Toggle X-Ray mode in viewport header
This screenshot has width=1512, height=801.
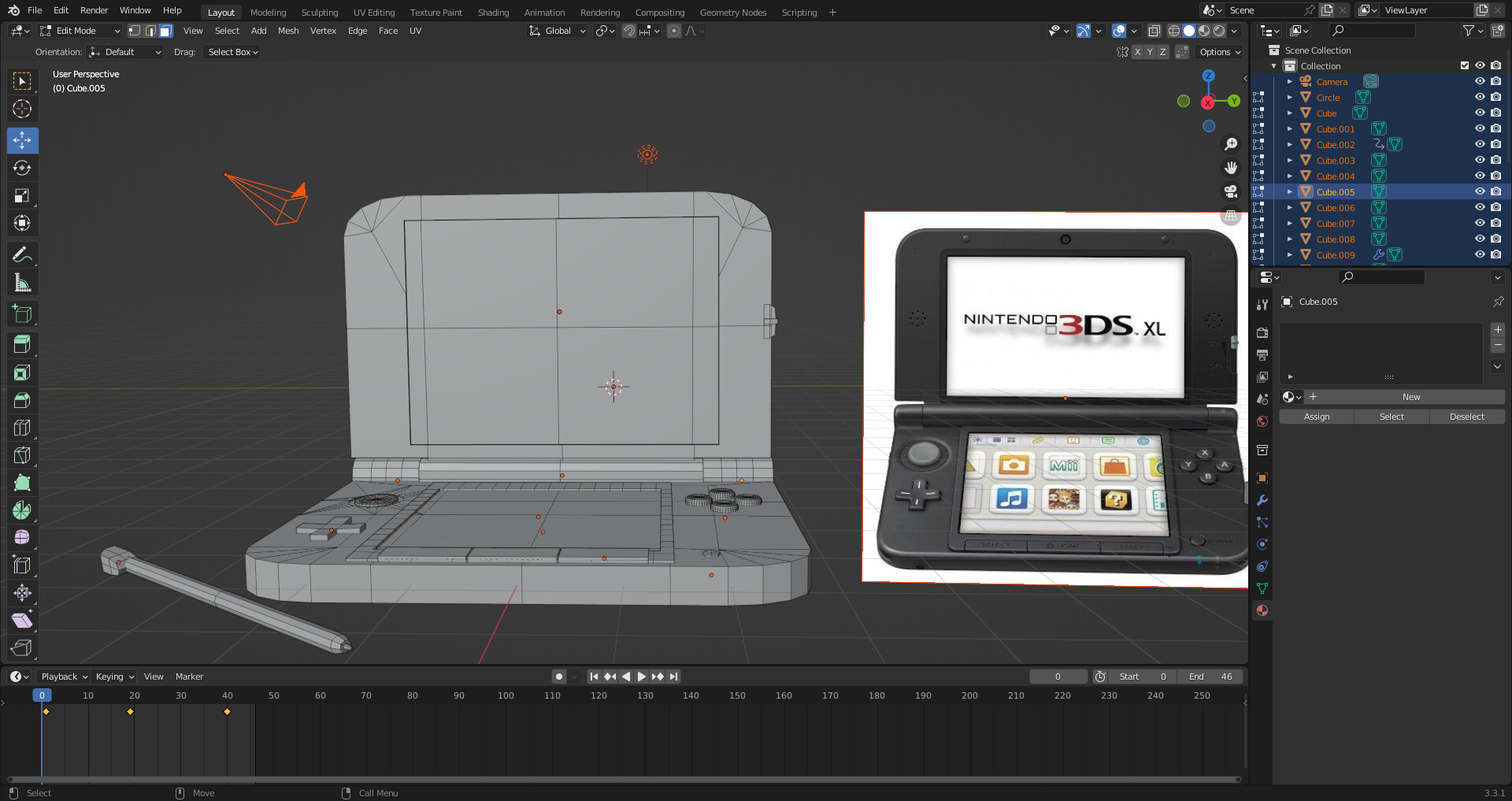[x=1154, y=31]
